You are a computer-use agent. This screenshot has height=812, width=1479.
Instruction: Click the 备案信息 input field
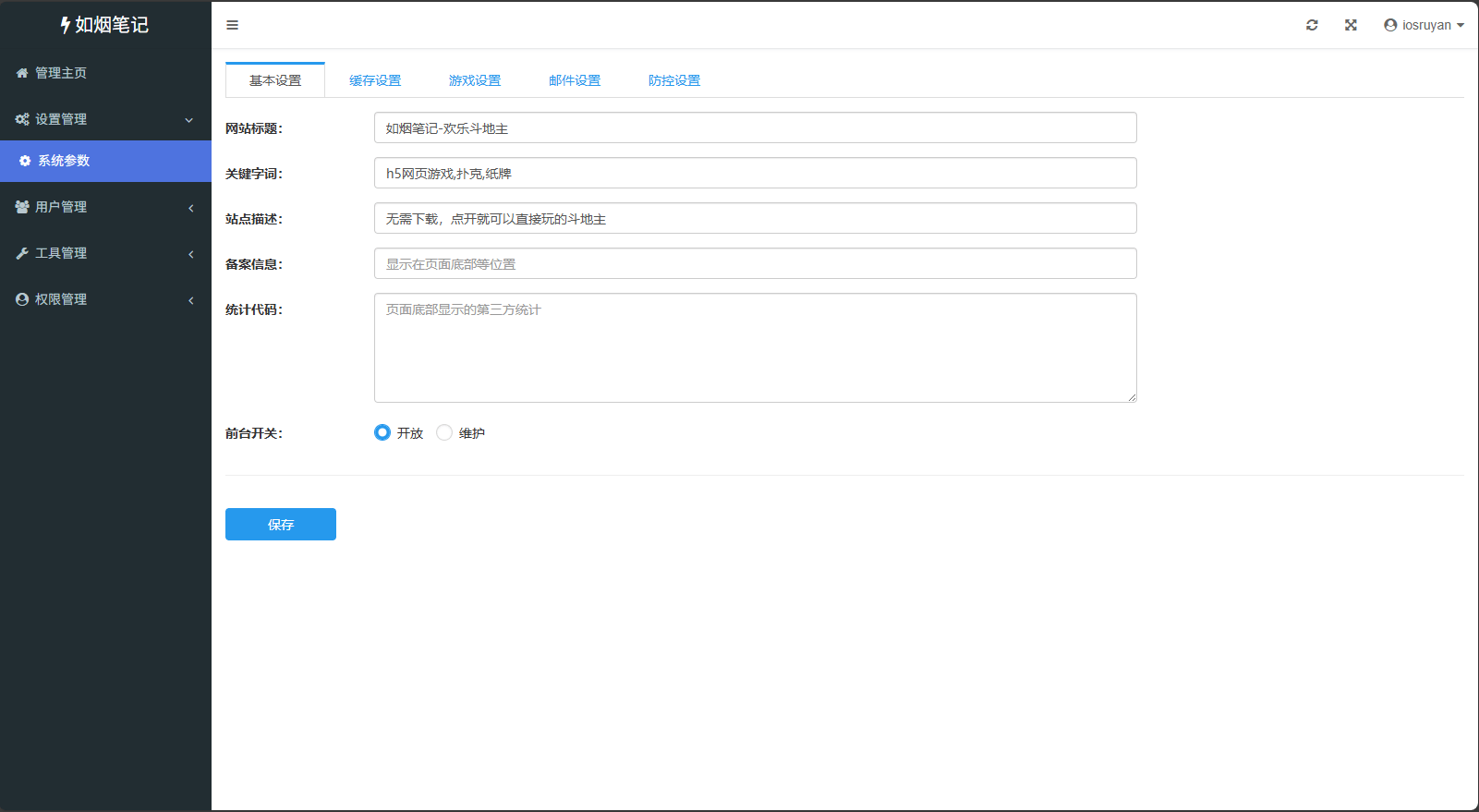pos(755,263)
